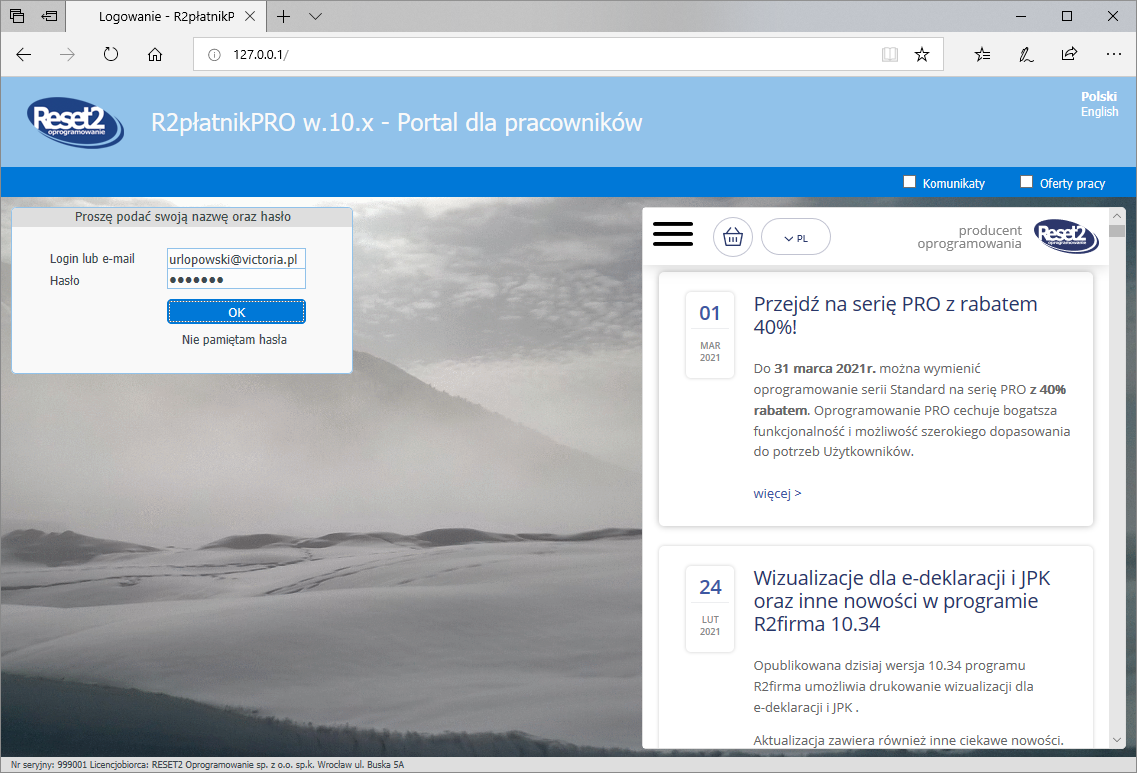Open a new tab with the plus icon
Screen dimensions: 1137x773
click(284, 16)
